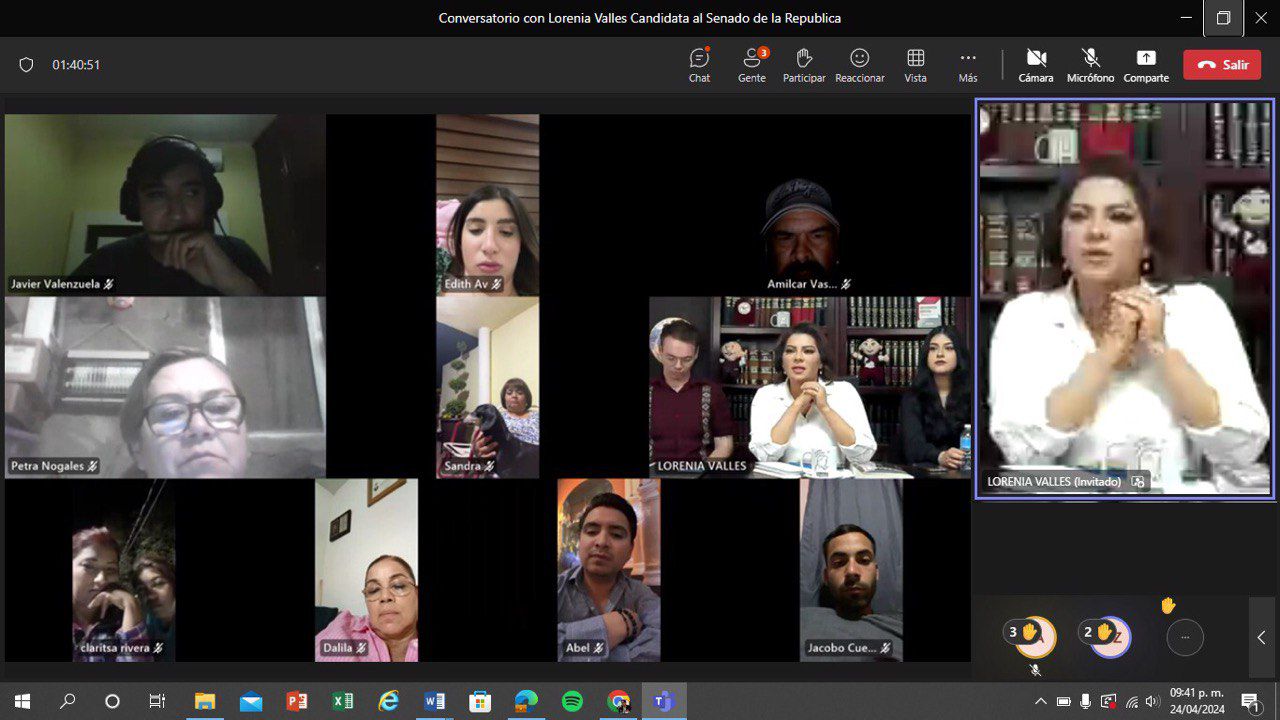
Task: Select Javier Valenzuela's video tile
Action: pyautogui.click(x=165, y=204)
